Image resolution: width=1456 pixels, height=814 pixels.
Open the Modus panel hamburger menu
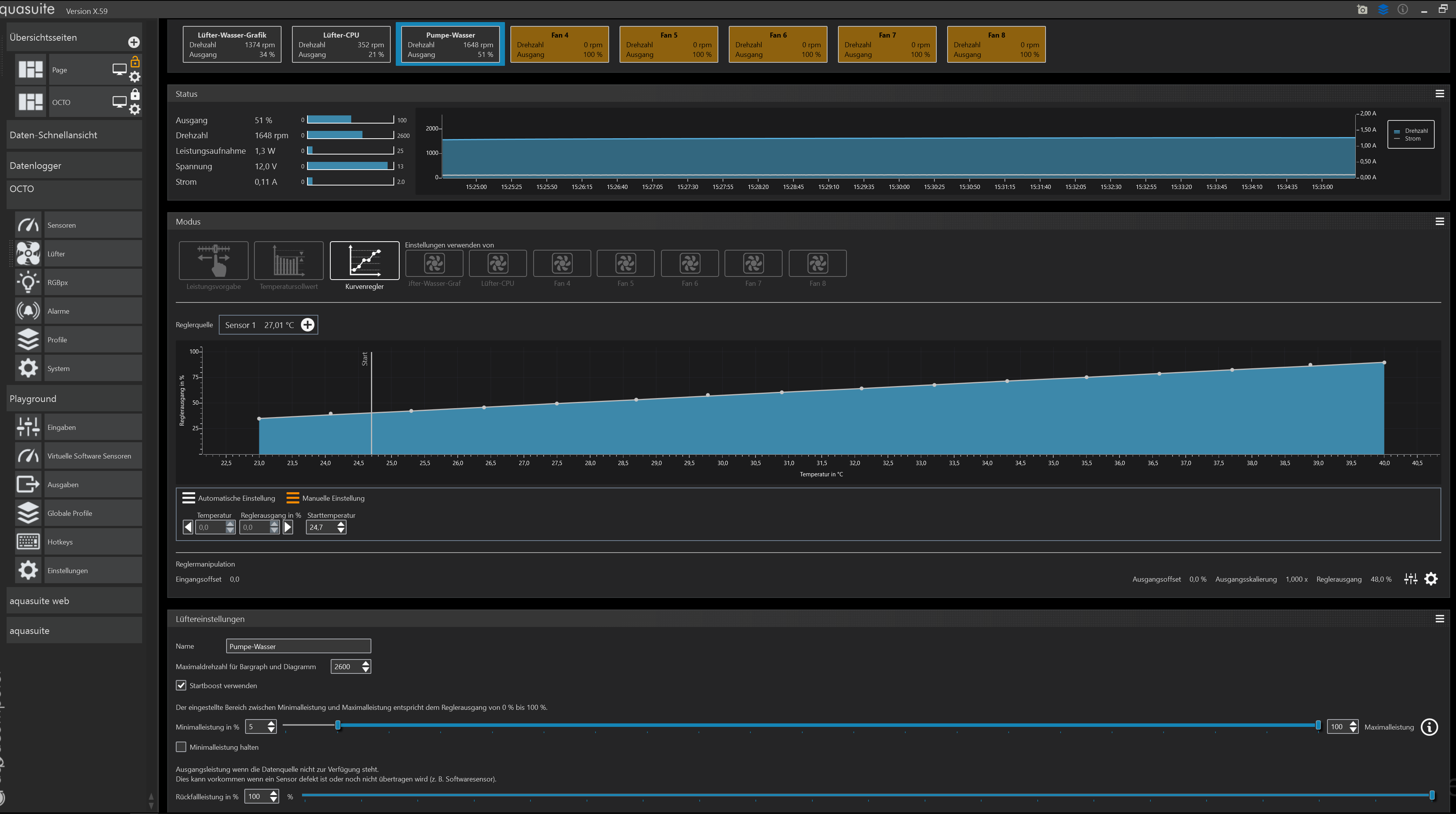click(x=1440, y=222)
